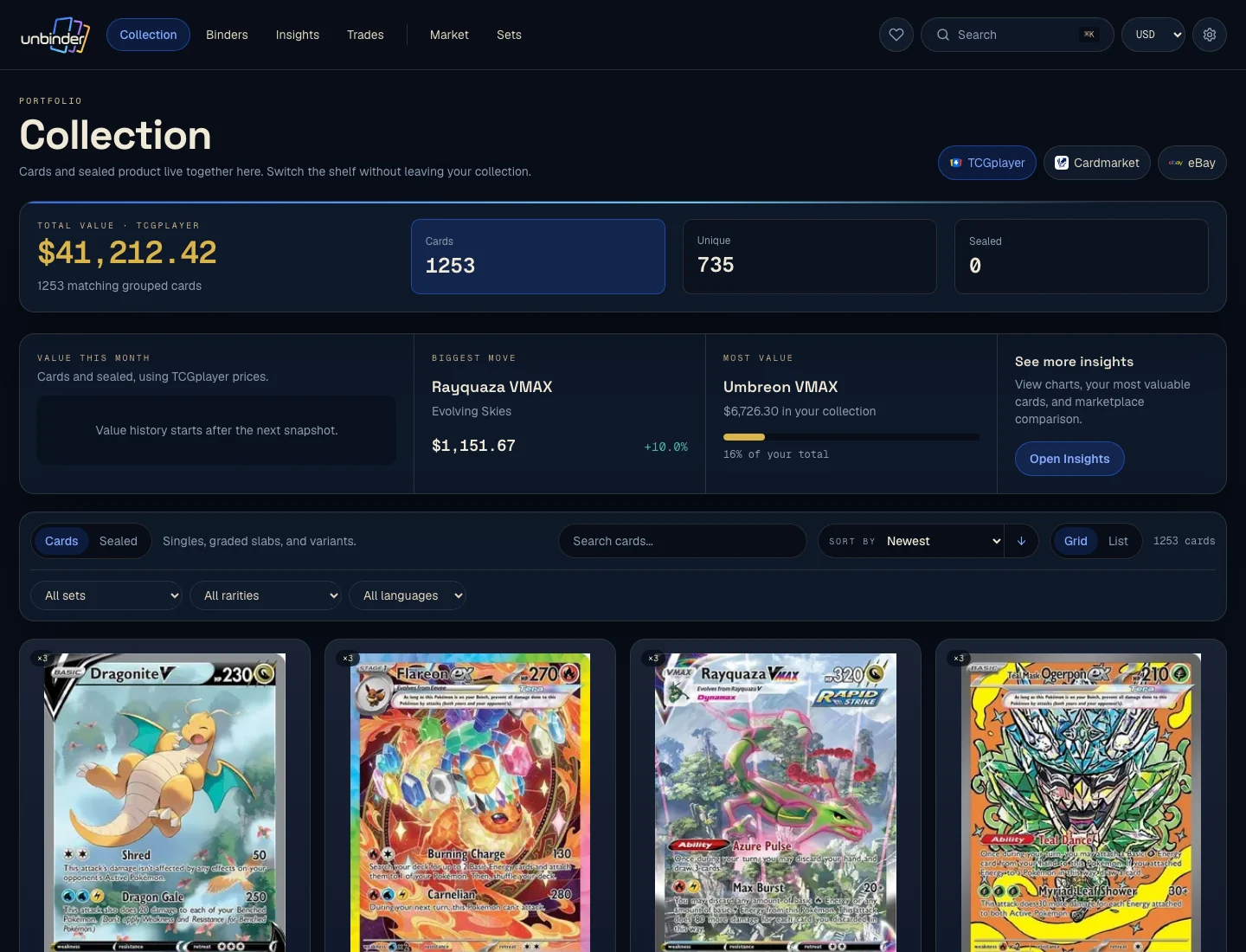Focus the top Search field

(1018, 35)
